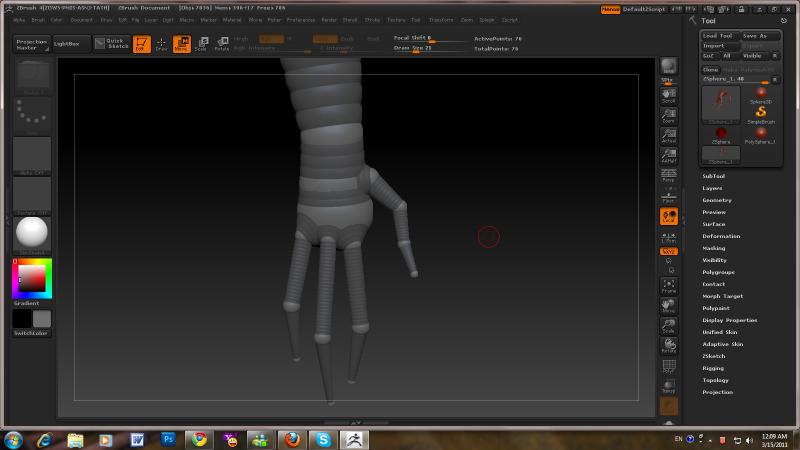
Task: Click the Frame mesh icon
Action: coord(668,286)
